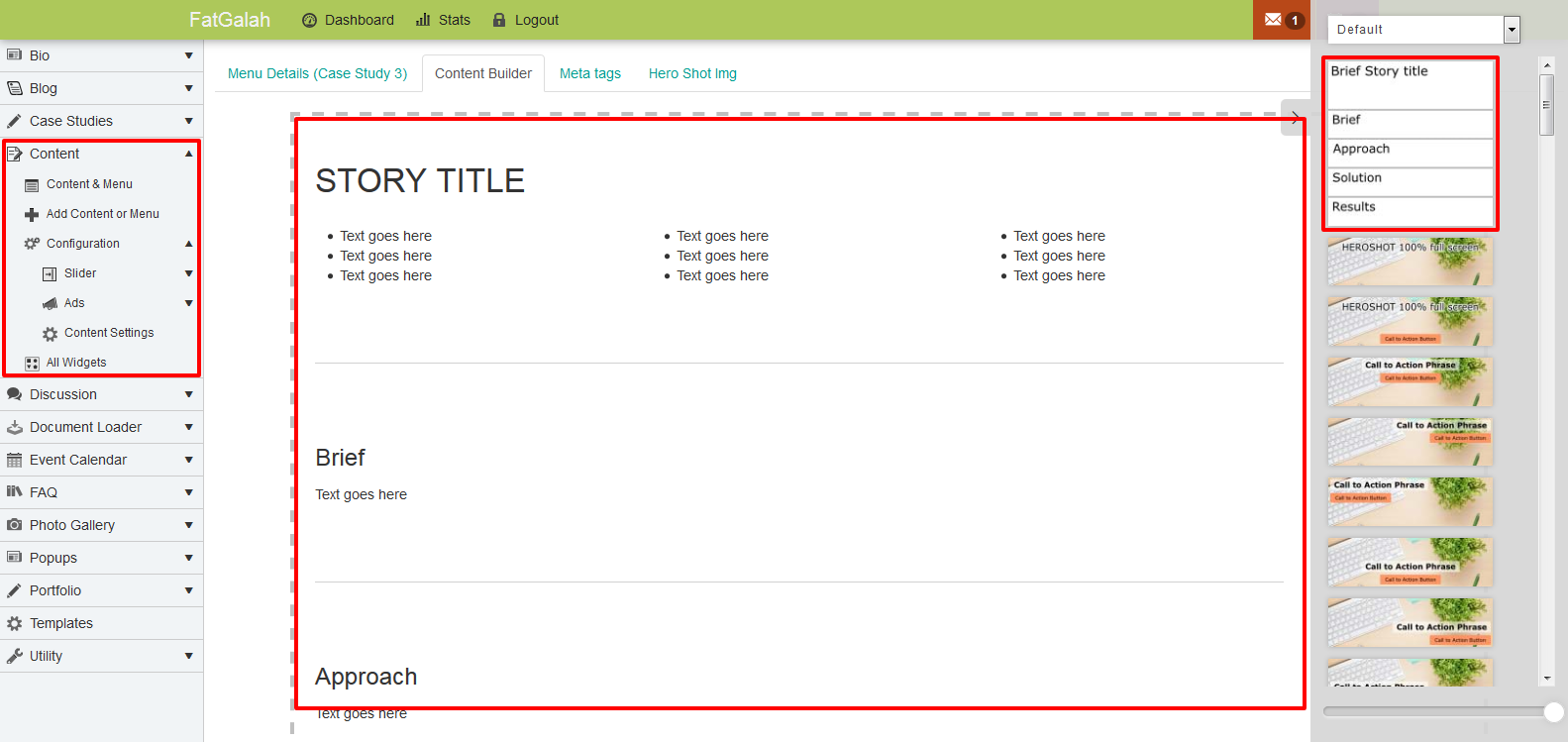Click the Content Settings gear icon

point(50,334)
